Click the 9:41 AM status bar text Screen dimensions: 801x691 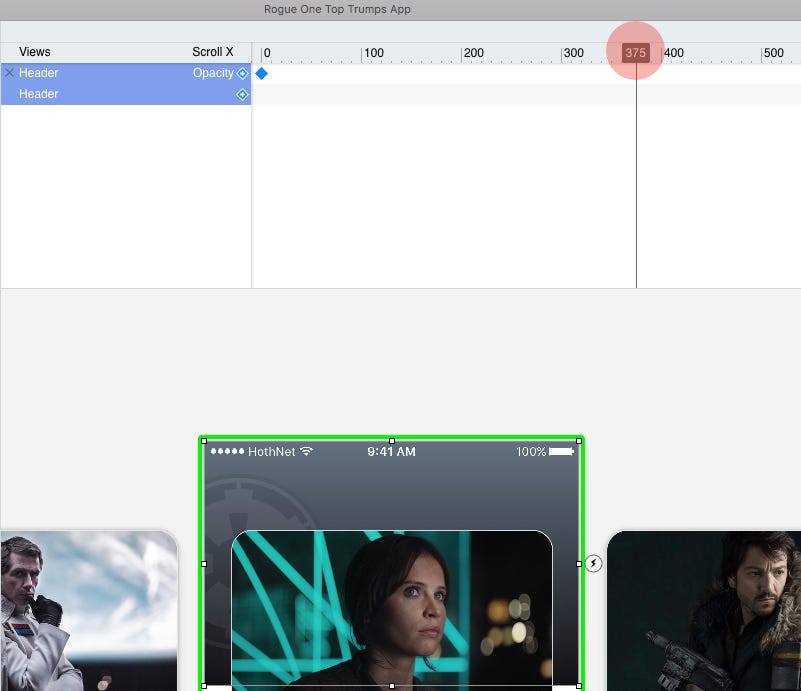[x=391, y=451]
